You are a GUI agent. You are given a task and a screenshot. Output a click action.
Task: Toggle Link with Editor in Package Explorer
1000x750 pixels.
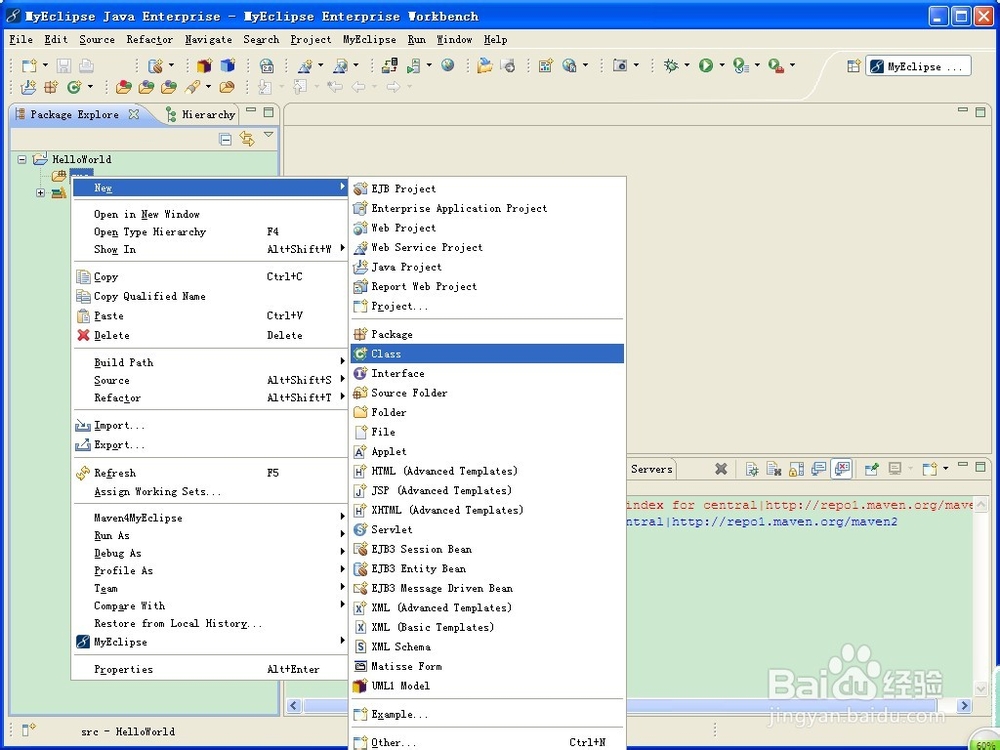247,138
